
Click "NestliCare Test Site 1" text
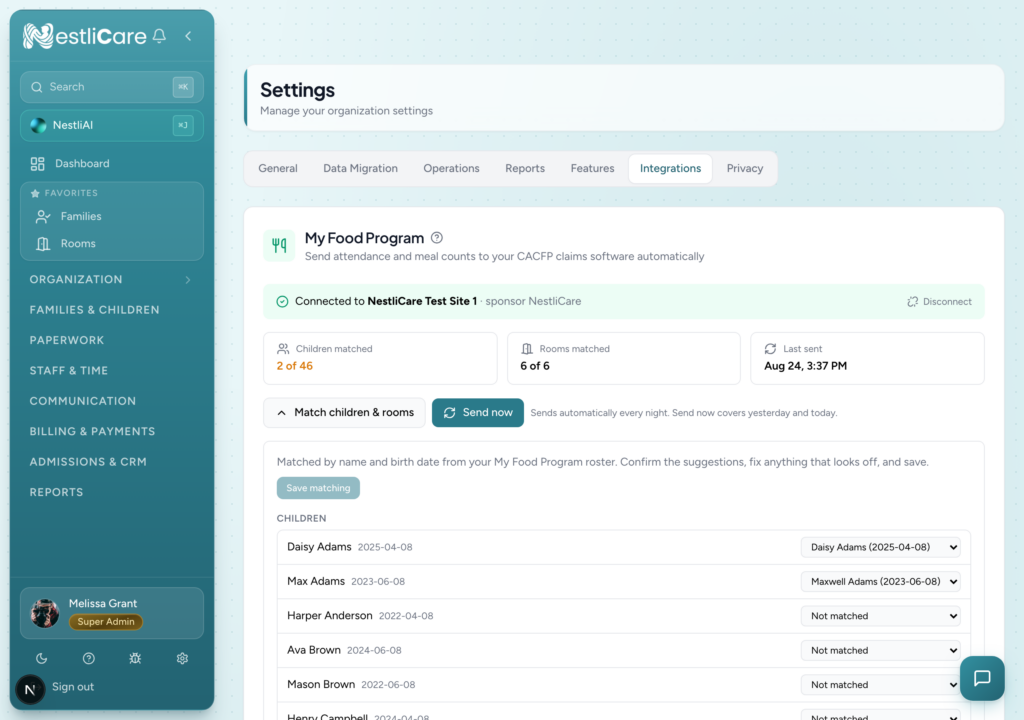pyautogui.click(x=422, y=301)
